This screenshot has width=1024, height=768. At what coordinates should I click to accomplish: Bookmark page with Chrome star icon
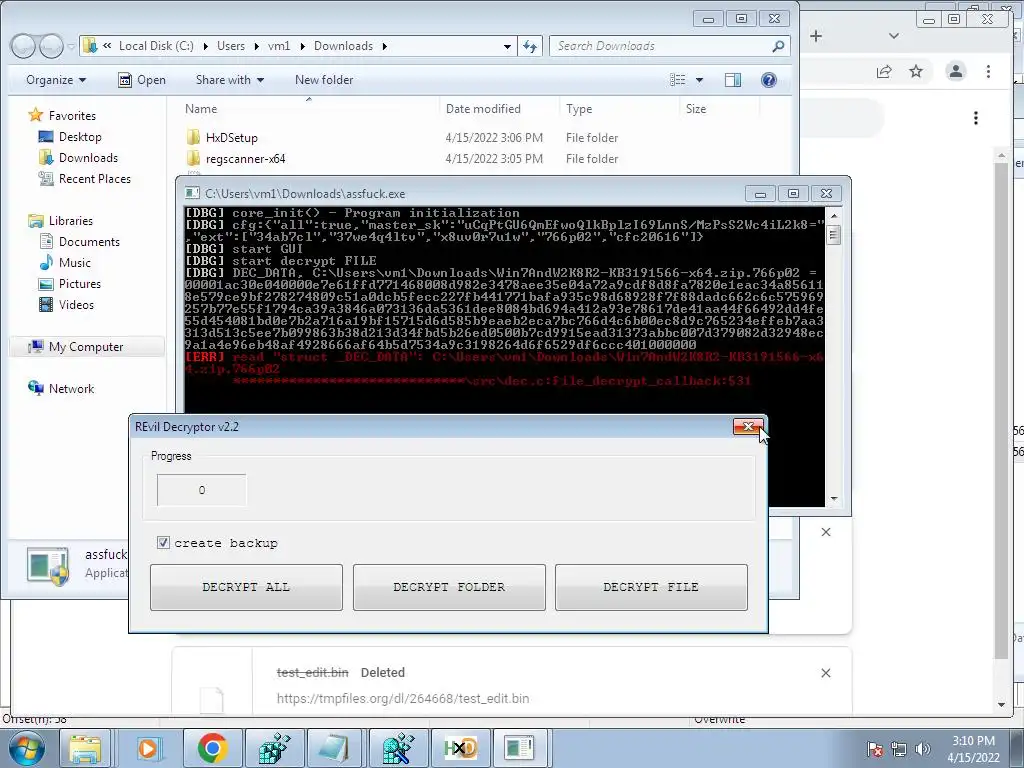916,71
